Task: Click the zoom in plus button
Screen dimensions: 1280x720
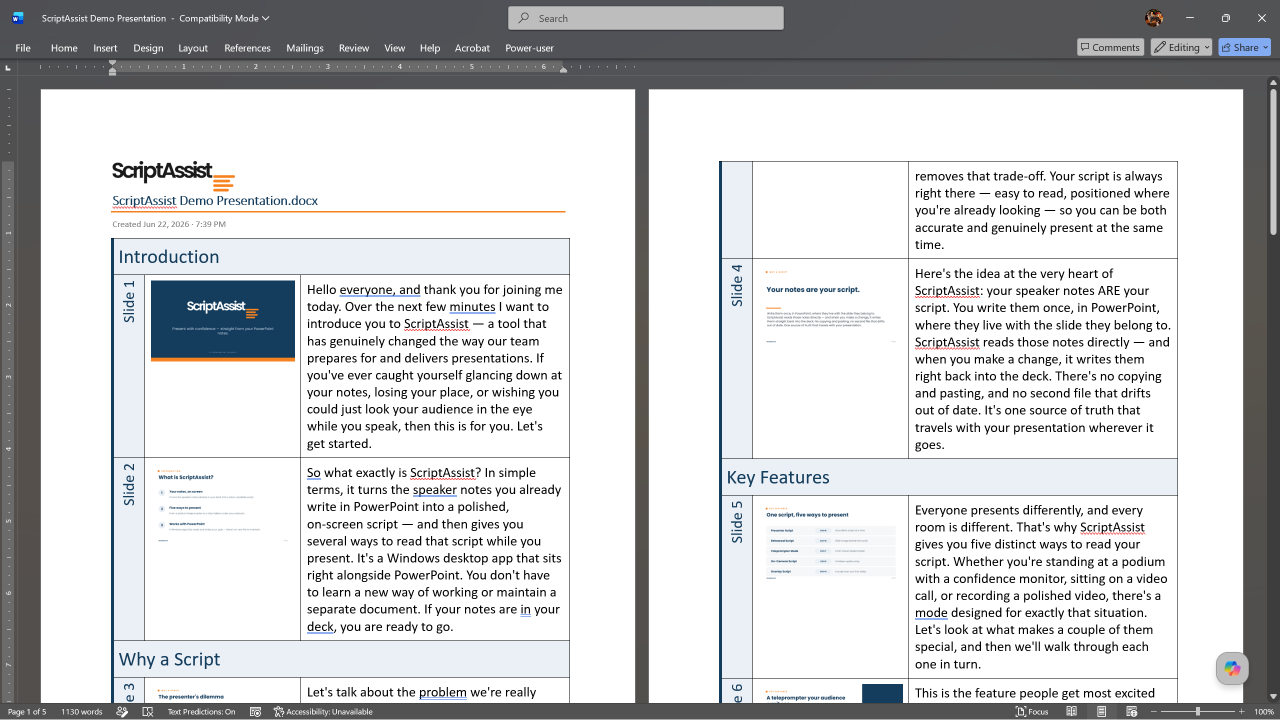Action: tap(1241, 712)
